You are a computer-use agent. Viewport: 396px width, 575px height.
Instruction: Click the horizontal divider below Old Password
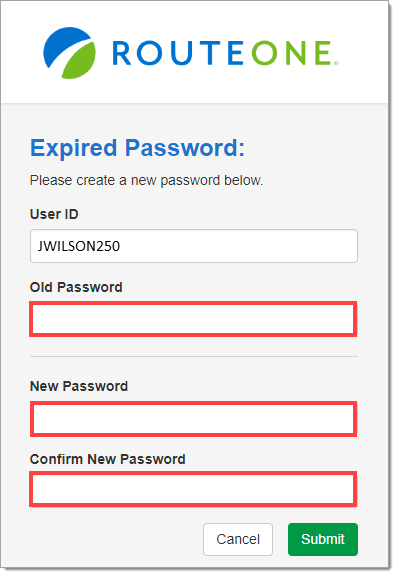point(194,356)
